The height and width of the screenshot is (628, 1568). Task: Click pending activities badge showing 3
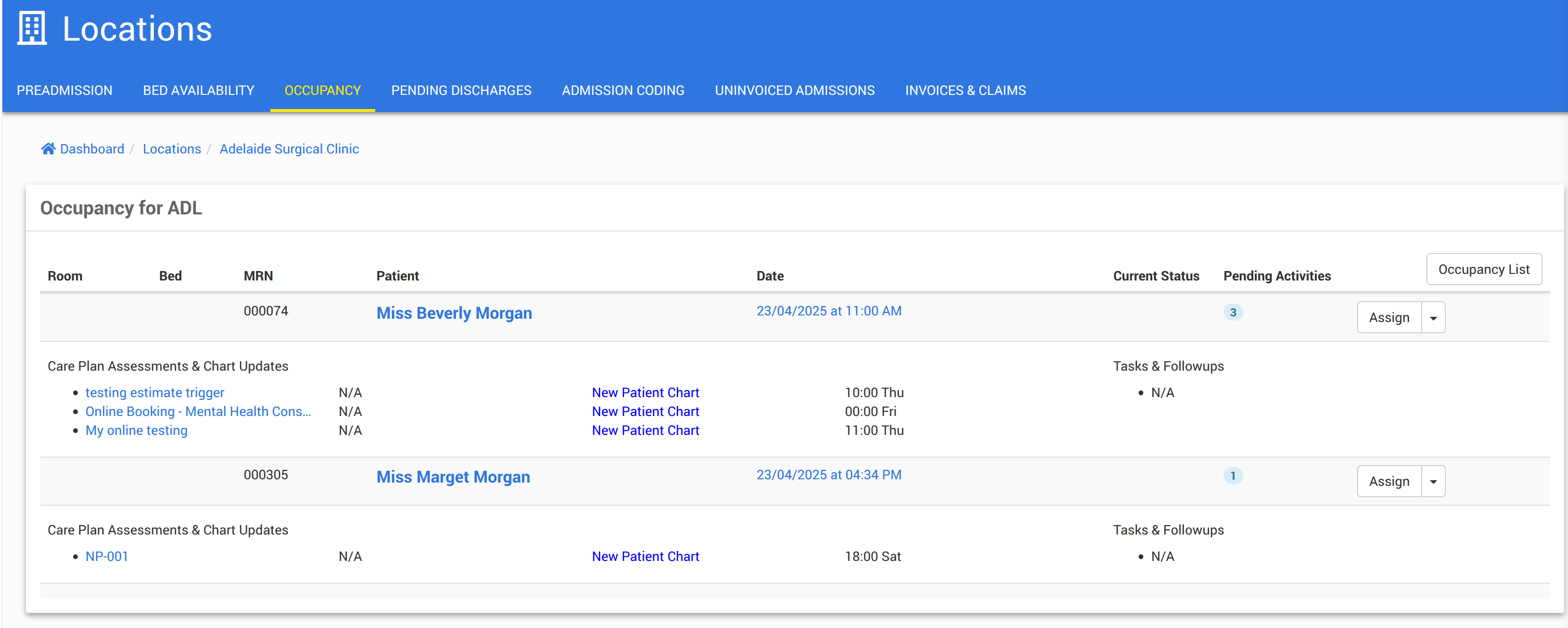coord(1233,312)
